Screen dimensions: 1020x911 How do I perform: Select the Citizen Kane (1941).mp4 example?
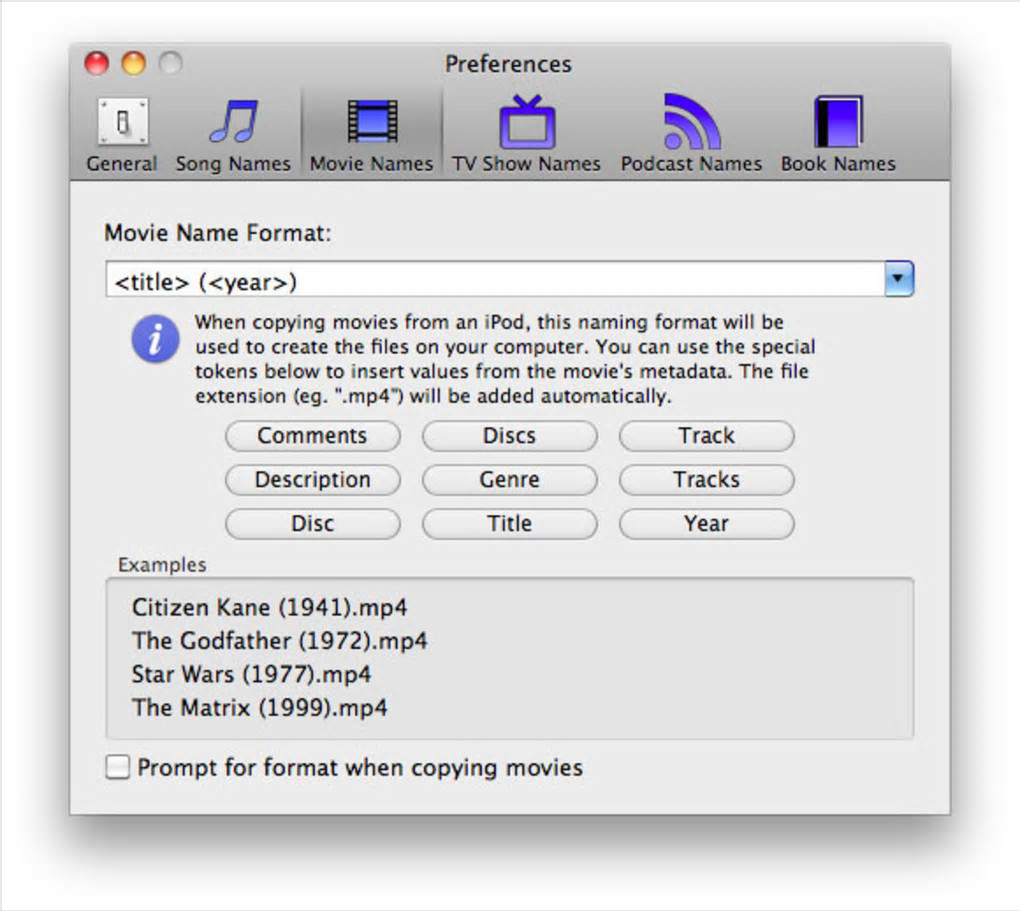[x=269, y=608]
